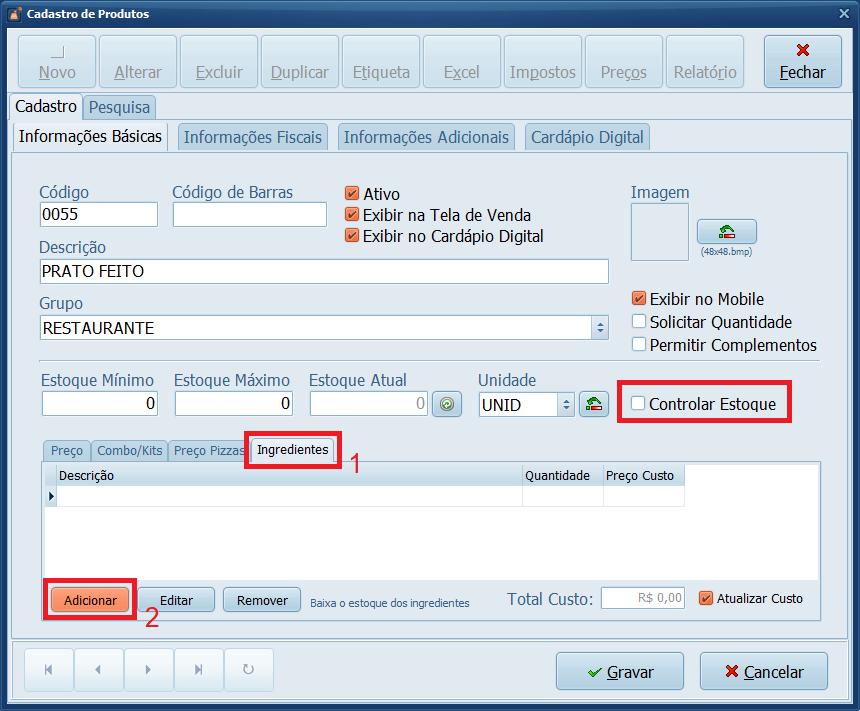Disable the Atualizar Custo checkbox
The image size is (860, 711).
(706, 598)
